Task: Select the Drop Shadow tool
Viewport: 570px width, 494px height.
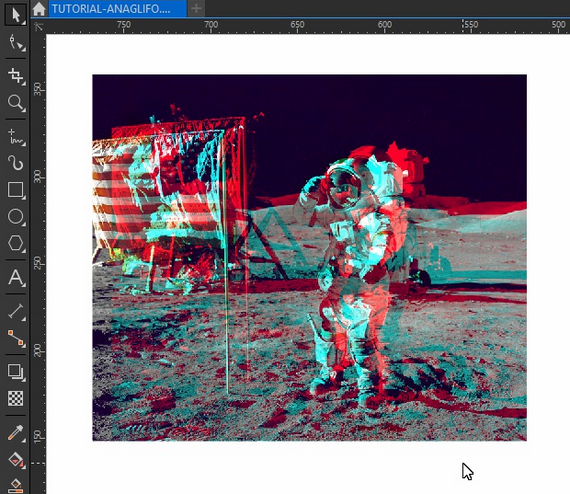Action: 15,371
